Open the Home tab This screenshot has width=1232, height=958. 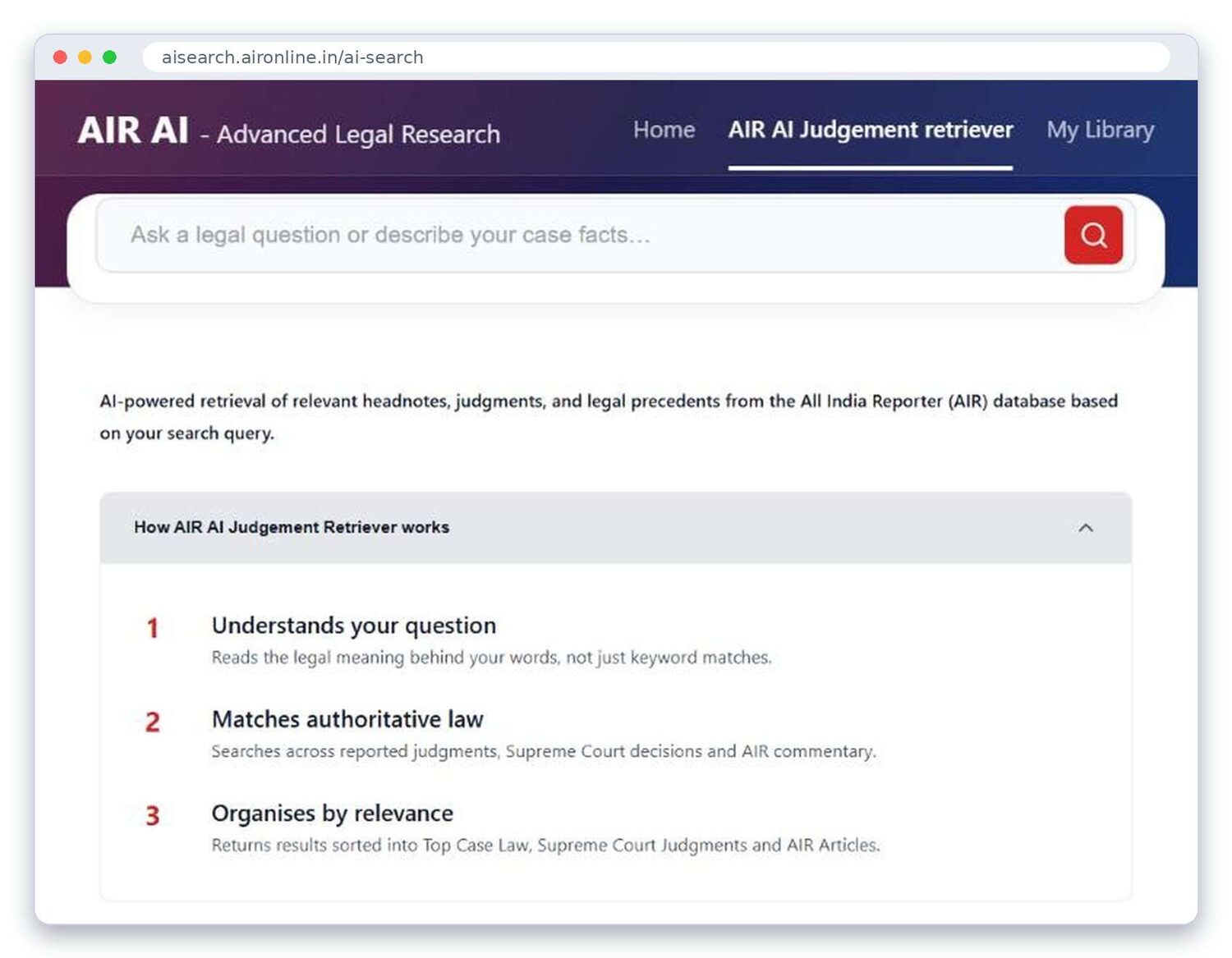click(664, 130)
